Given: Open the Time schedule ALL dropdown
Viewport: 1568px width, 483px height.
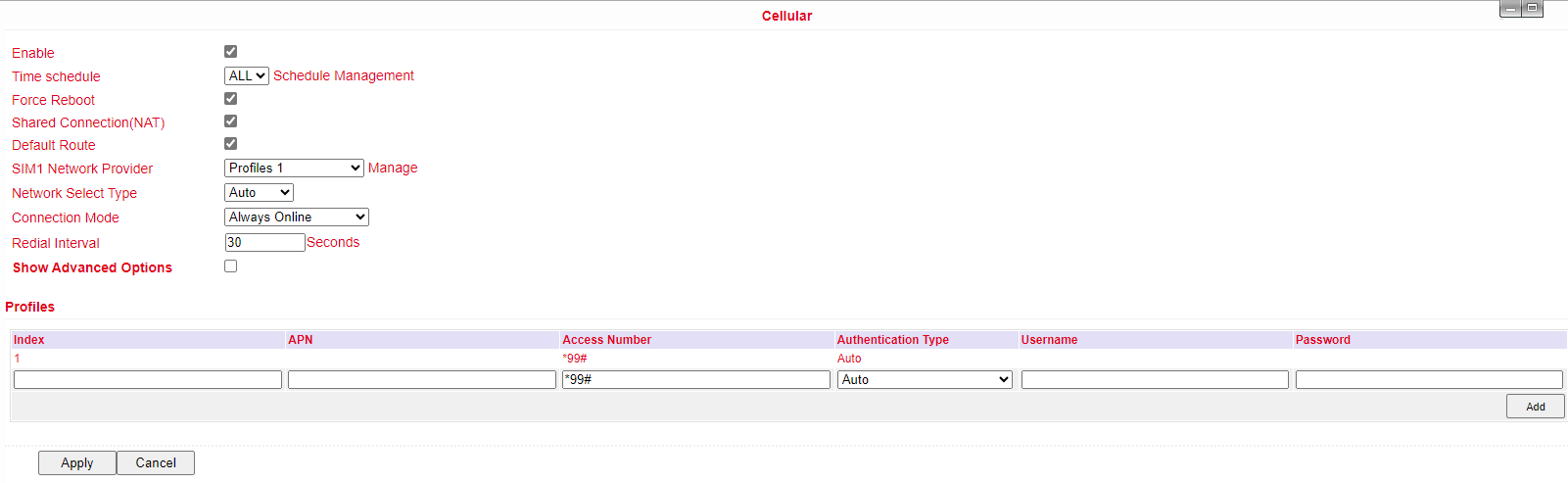Looking at the screenshot, I should [247, 76].
